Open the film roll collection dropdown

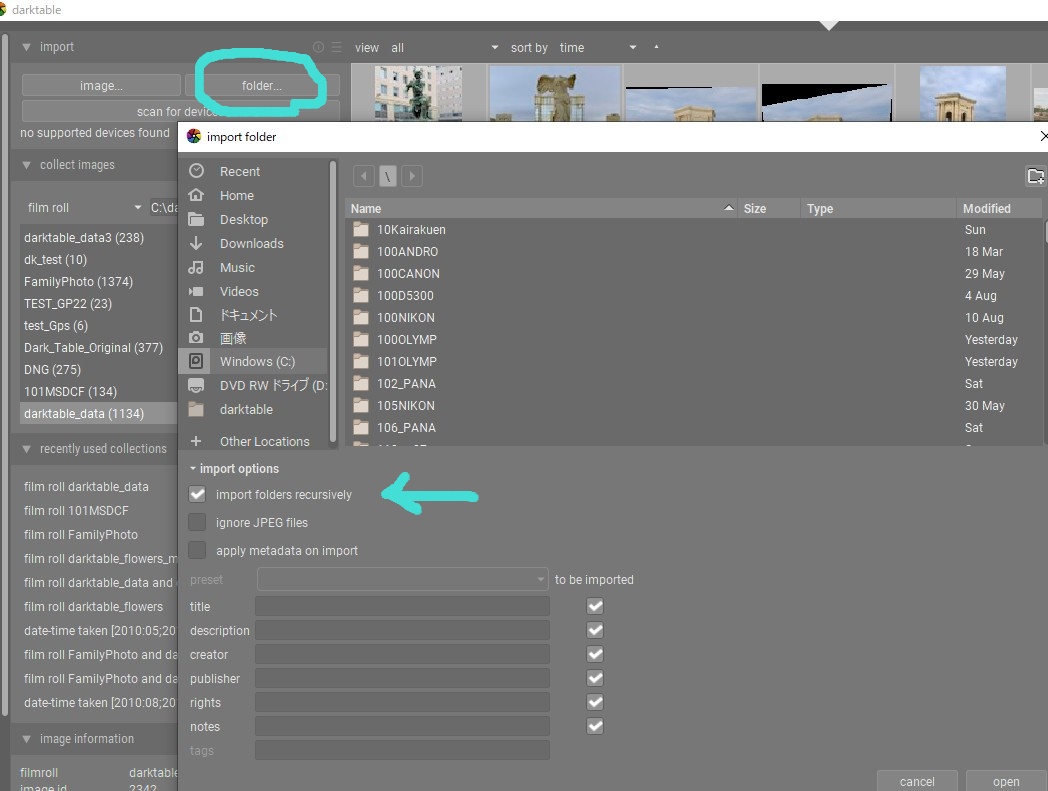tap(84, 208)
